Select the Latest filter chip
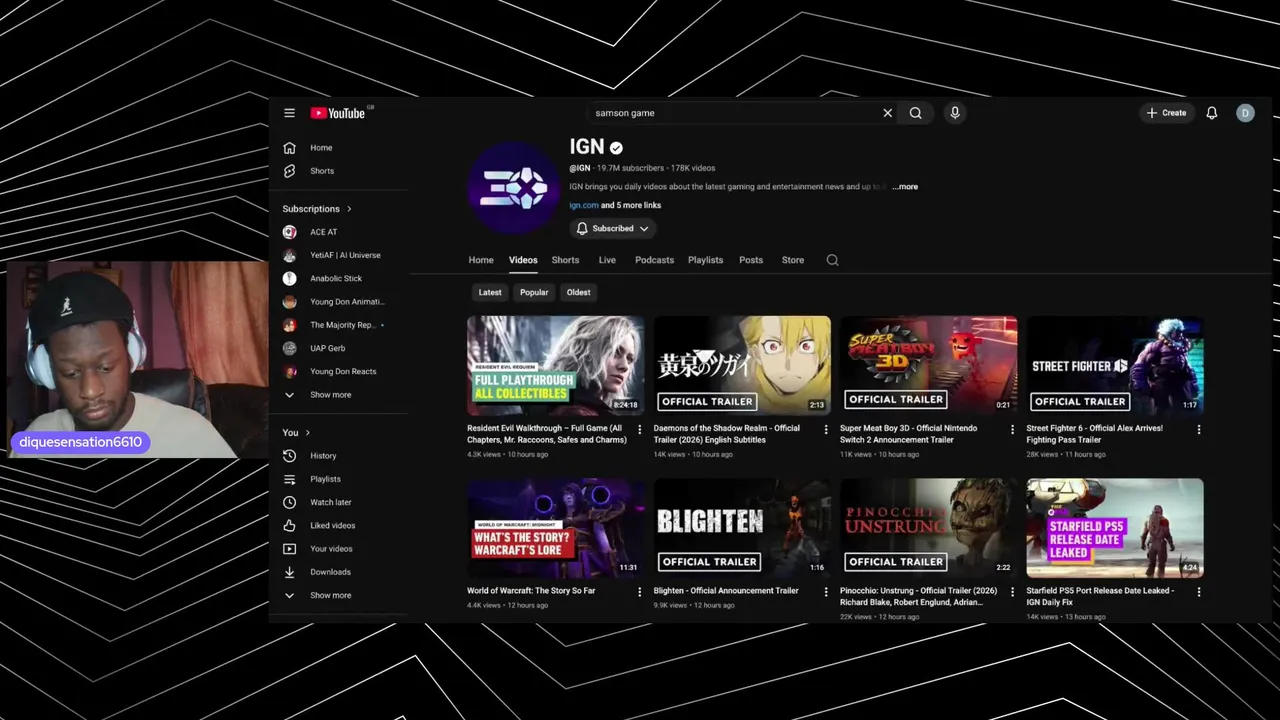The width and height of the screenshot is (1280, 720). (490, 292)
